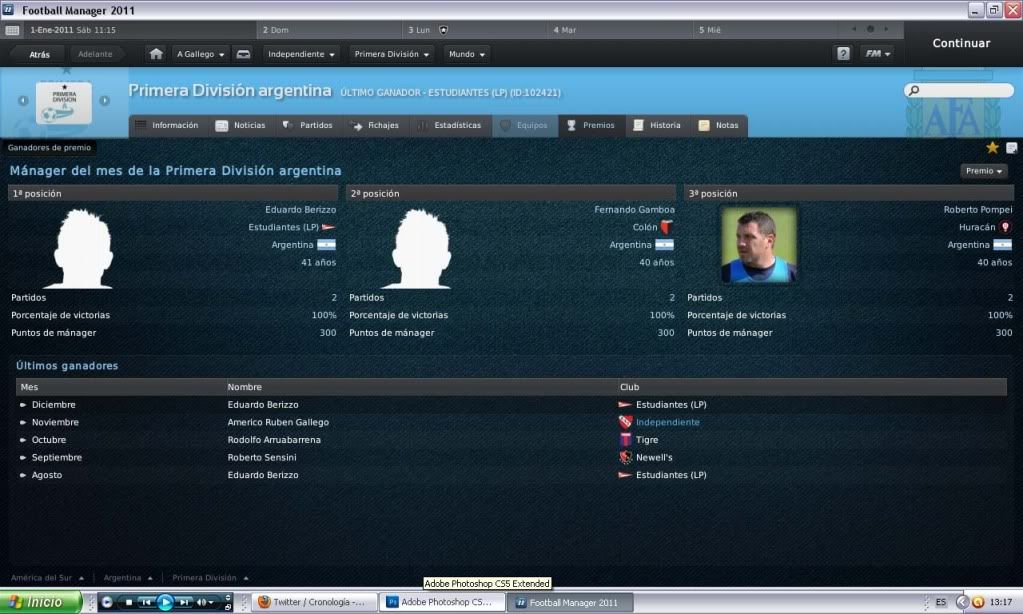Viewport: 1023px width, 614px height.
Task: Open the Notas tab
Action: (x=719, y=125)
